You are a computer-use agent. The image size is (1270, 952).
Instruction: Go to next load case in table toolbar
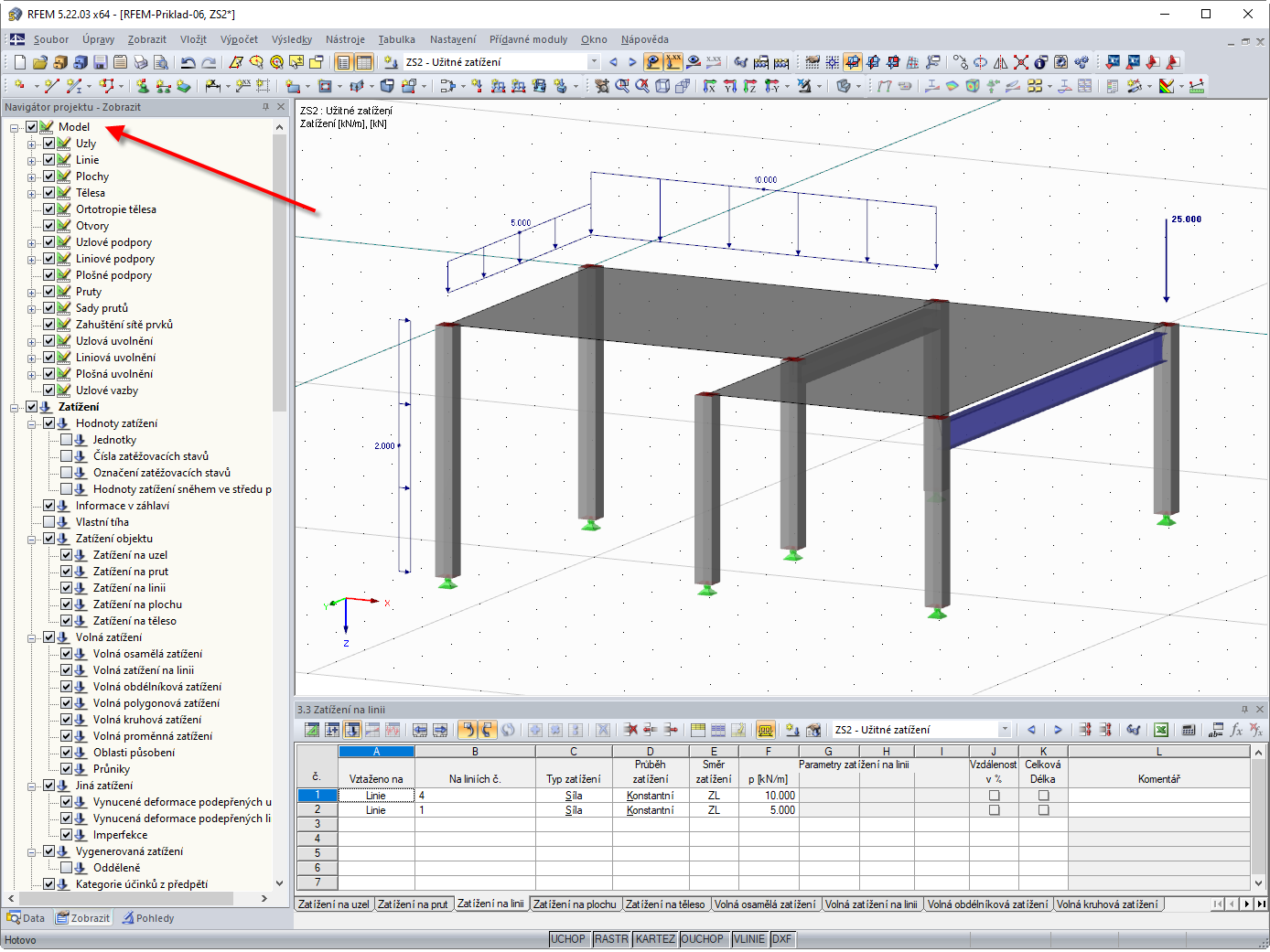pos(1058,730)
